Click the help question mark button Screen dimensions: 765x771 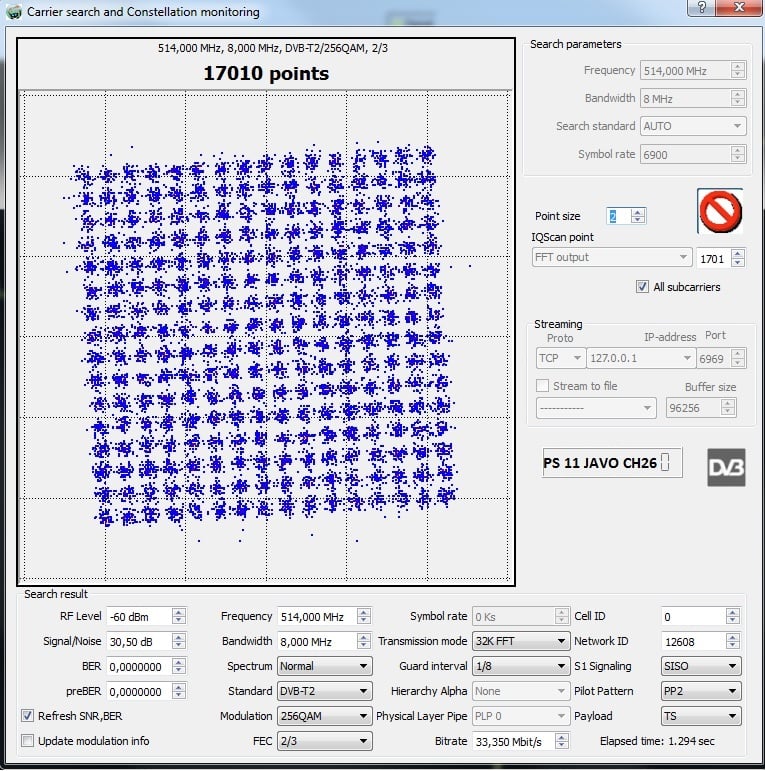703,8
